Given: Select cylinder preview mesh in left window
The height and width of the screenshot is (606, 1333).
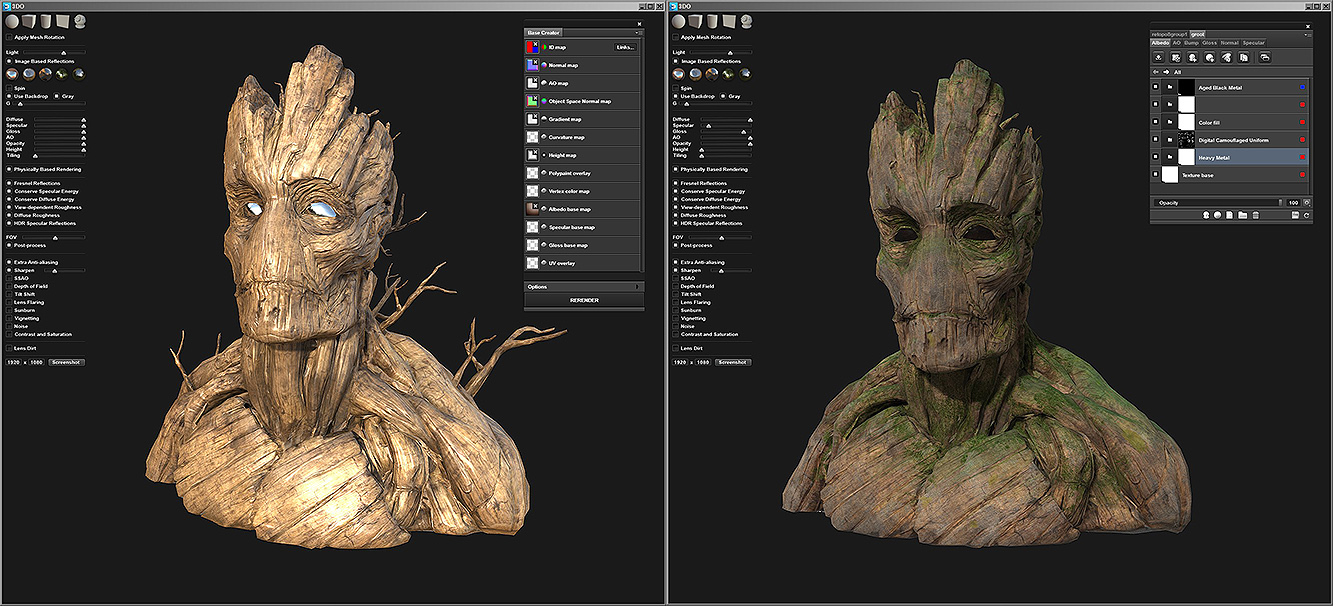Looking at the screenshot, I should pyautogui.click(x=46, y=21).
